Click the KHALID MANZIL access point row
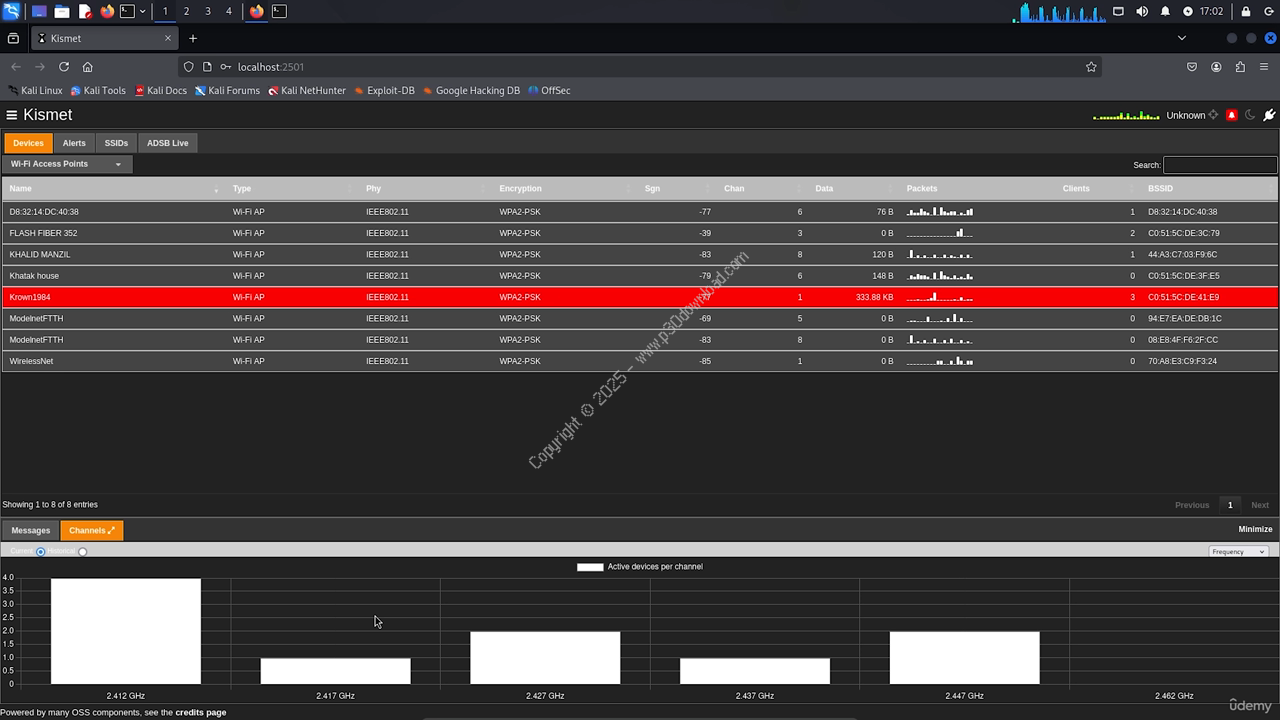 point(640,254)
